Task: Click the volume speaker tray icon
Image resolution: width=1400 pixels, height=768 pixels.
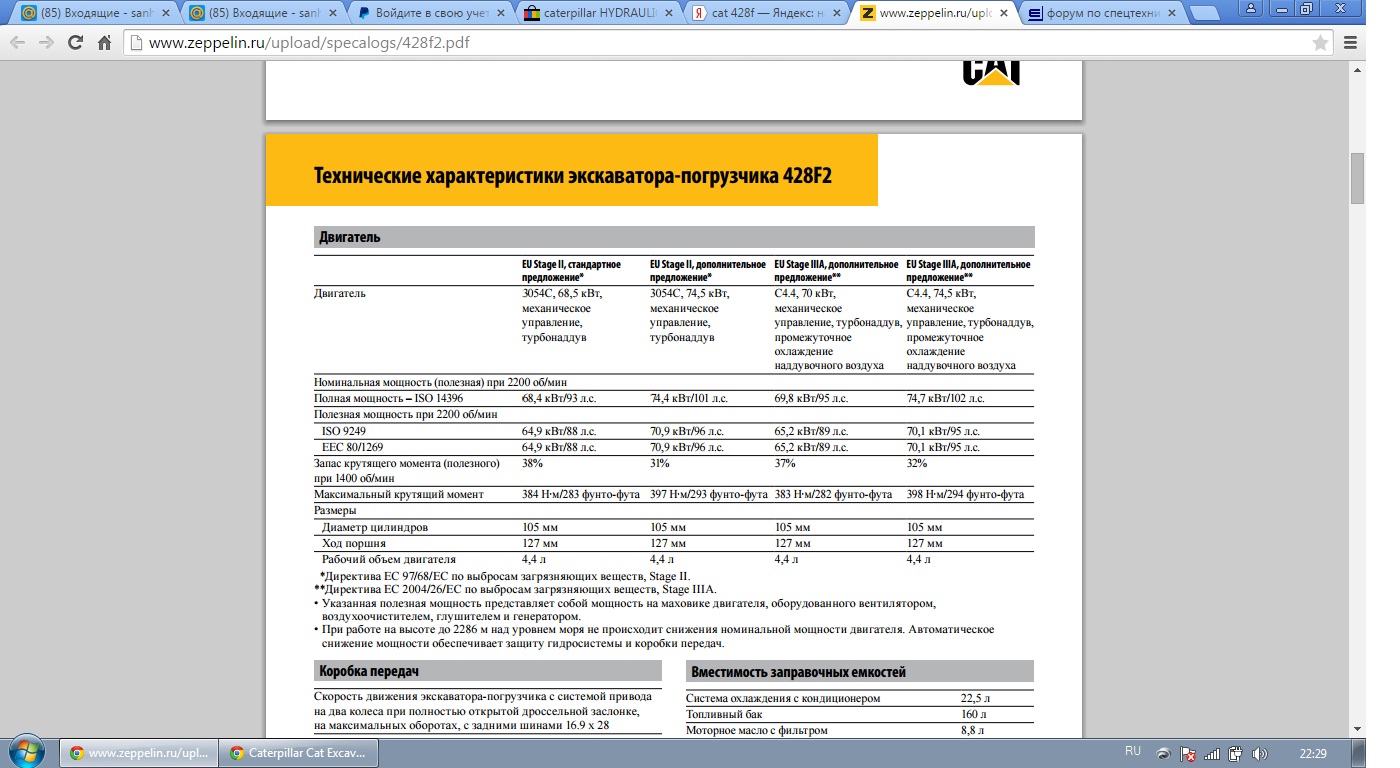Action: point(1259,752)
